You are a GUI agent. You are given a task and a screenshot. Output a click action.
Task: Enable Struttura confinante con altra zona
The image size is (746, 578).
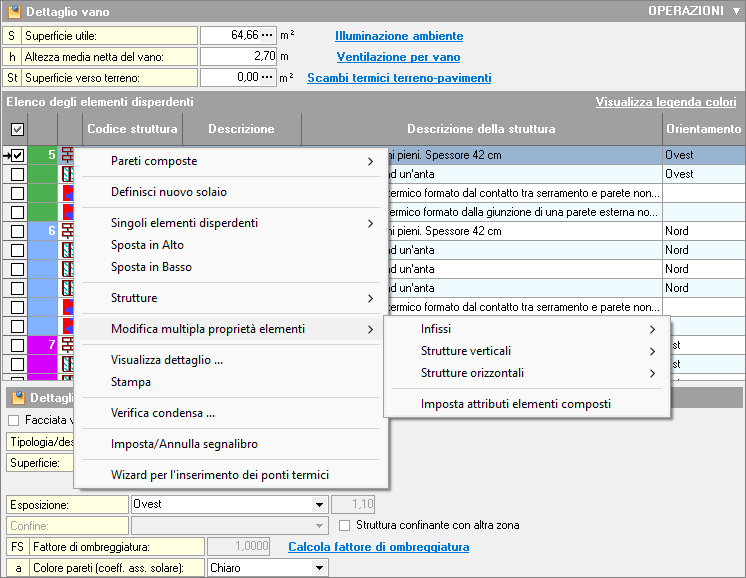click(x=346, y=525)
